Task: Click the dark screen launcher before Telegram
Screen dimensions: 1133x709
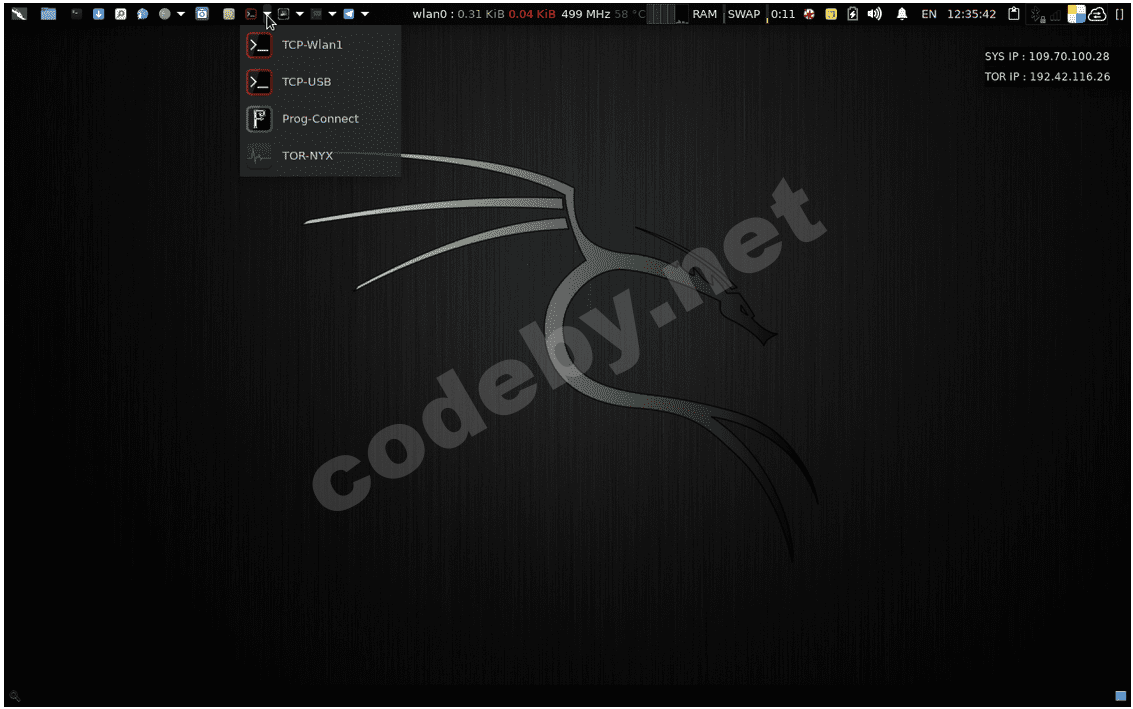Action: click(x=316, y=14)
